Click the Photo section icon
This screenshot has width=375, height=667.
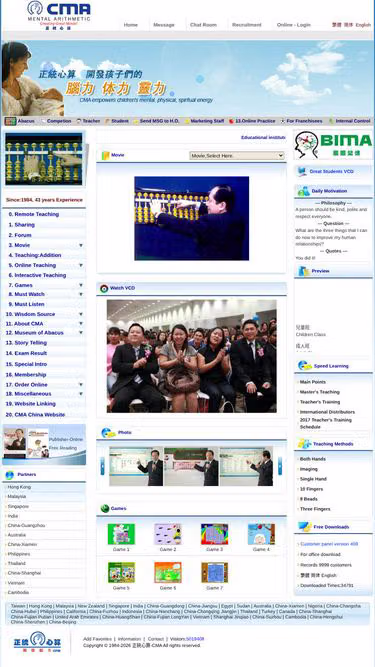coord(108,433)
